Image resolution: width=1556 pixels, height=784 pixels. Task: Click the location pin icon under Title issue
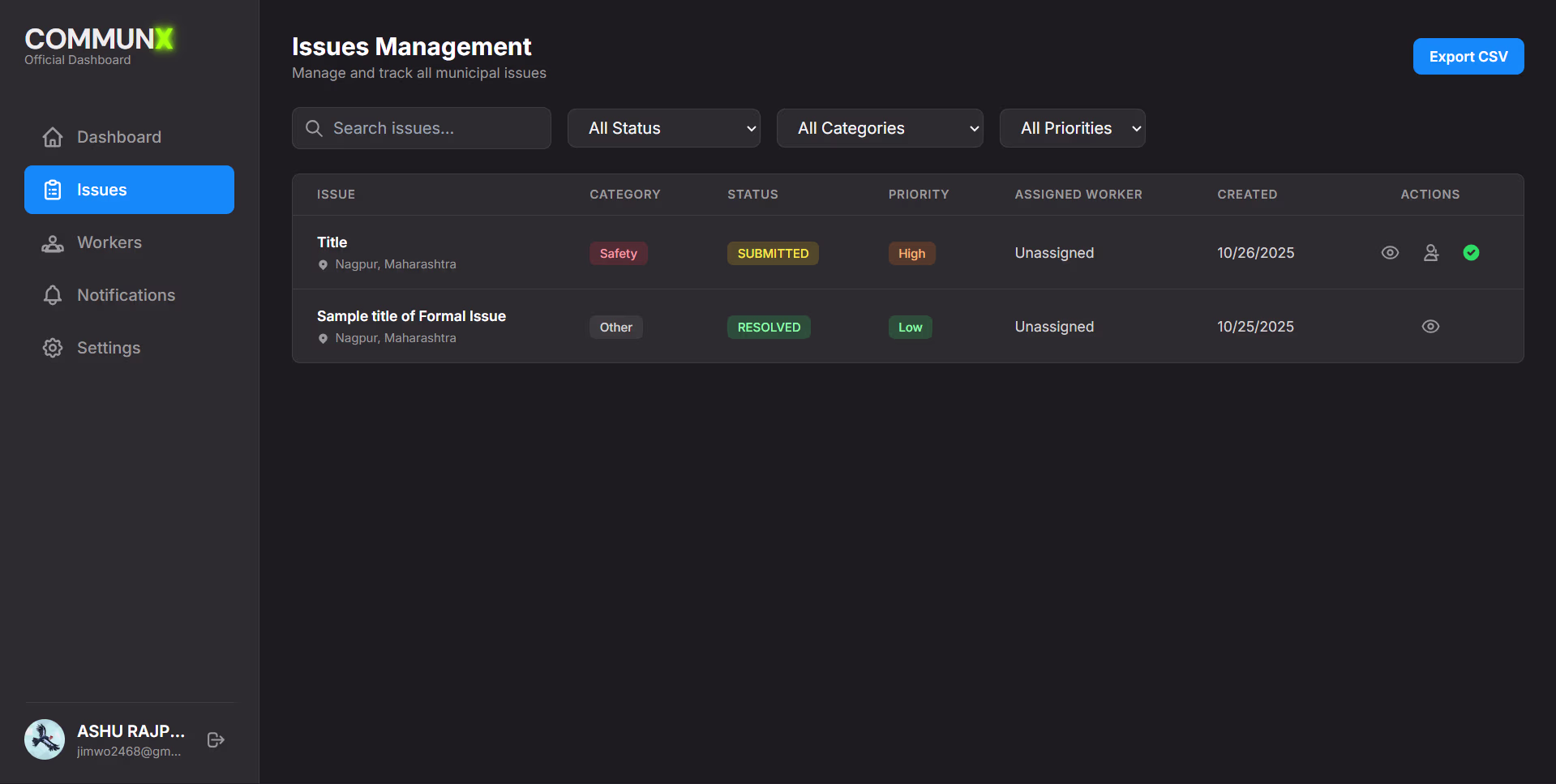tap(323, 264)
